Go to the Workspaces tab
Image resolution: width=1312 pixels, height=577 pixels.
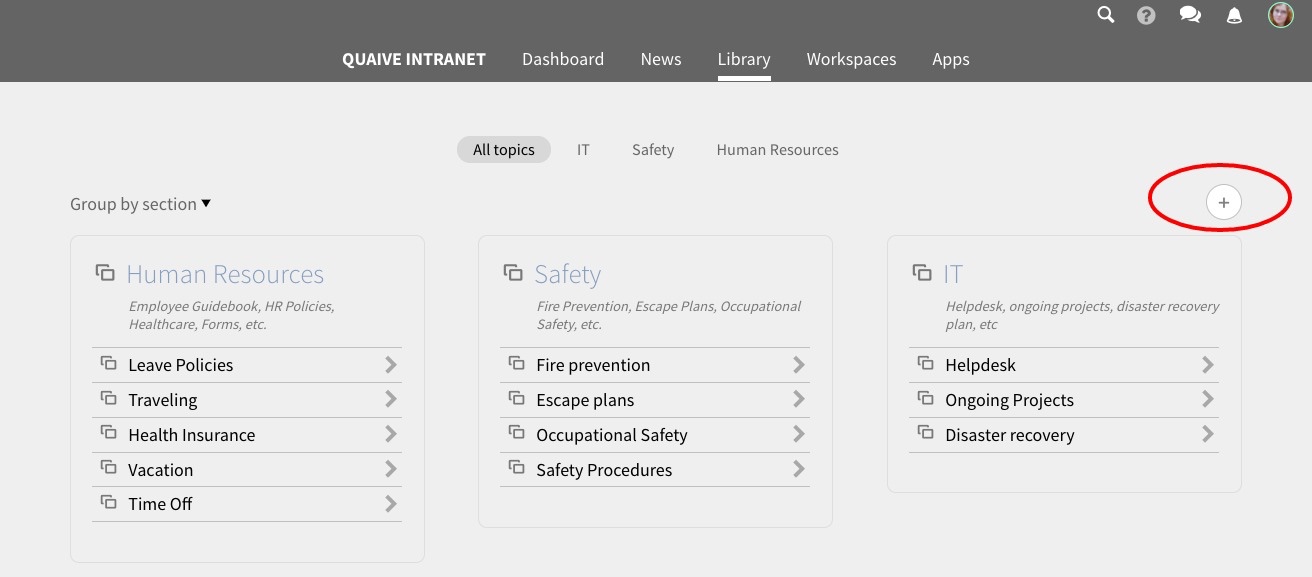851,59
